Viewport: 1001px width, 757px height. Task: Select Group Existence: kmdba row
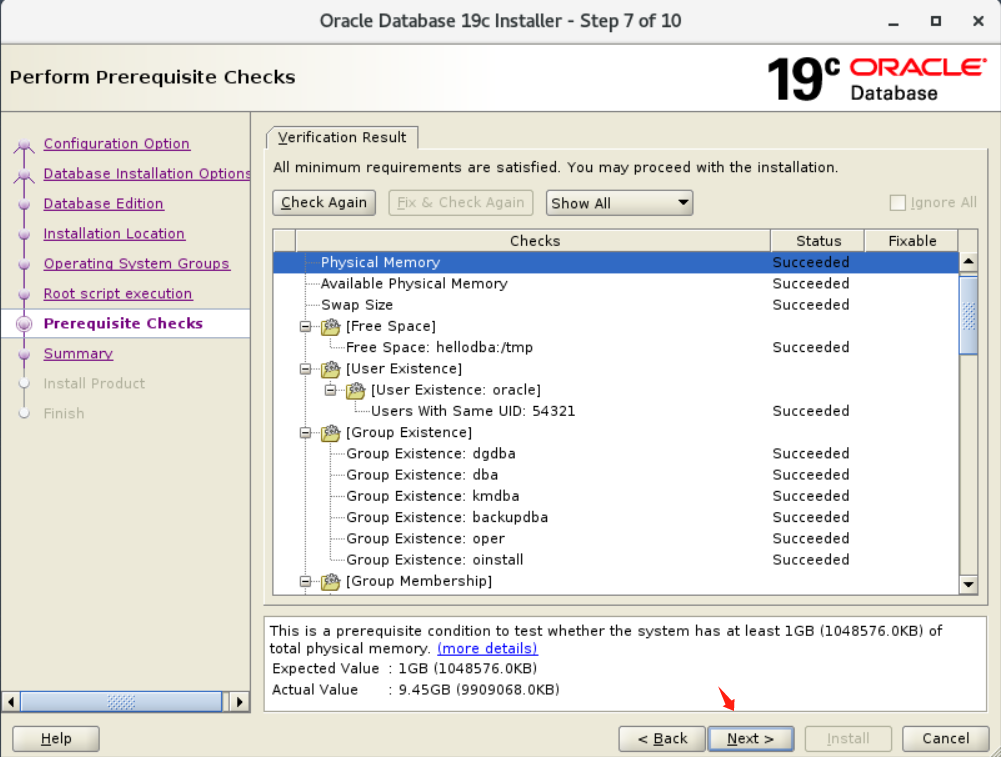pos(615,496)
